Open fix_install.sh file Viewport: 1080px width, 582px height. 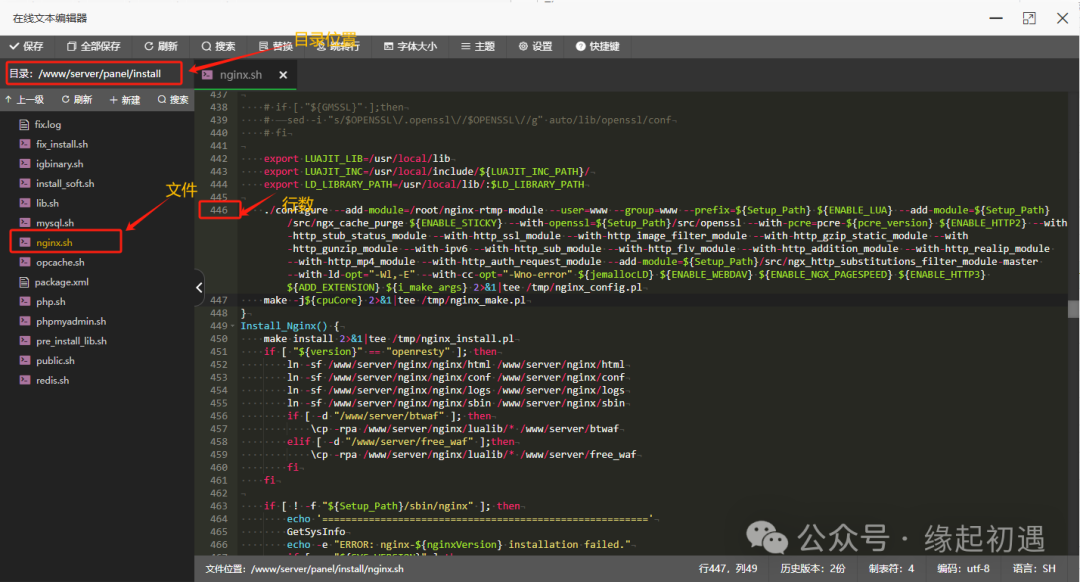62,144
